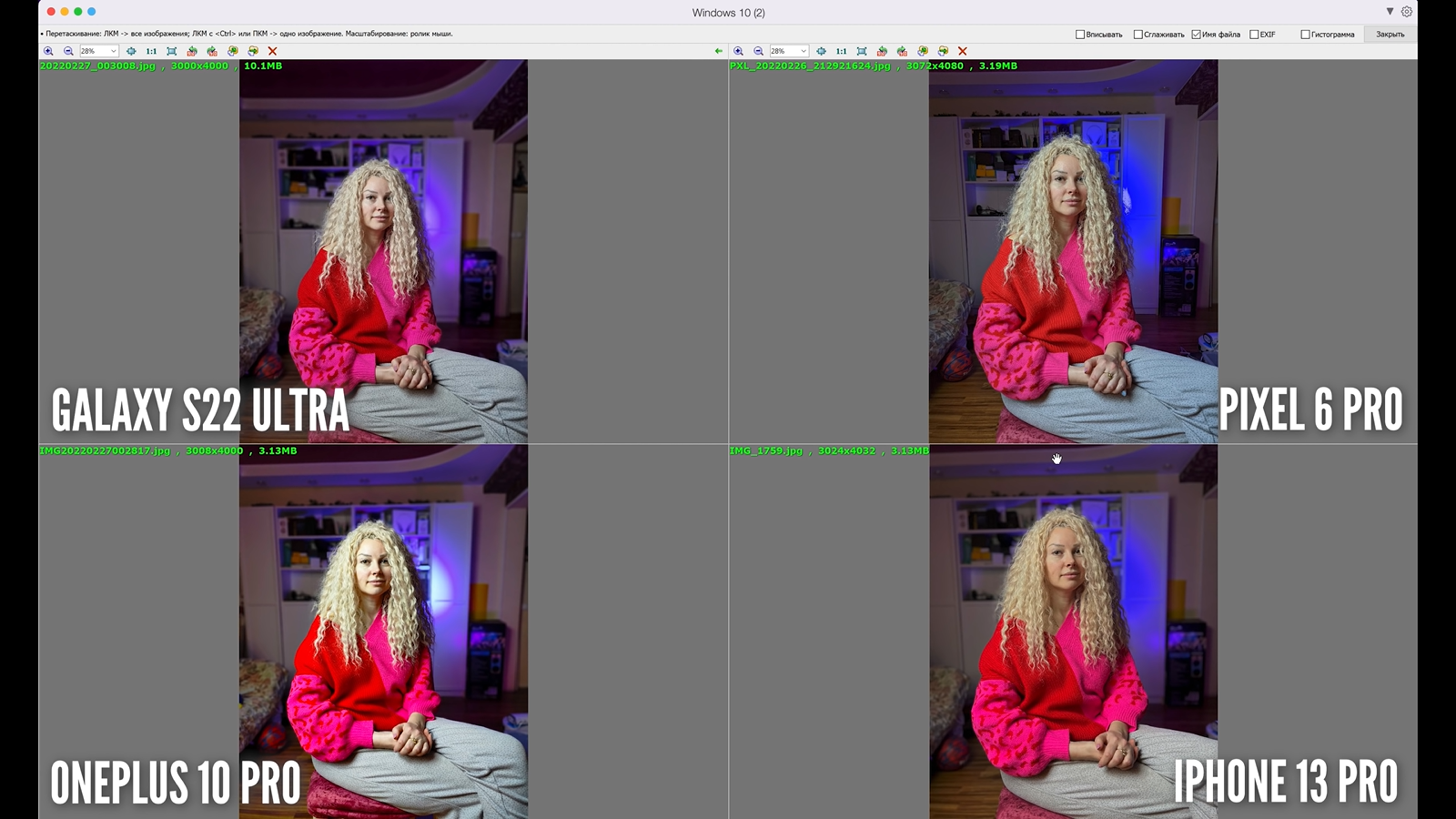Open left pane 28% zoom dropdown
Viewport: 1456px width, 819px height.
click(113, 51)
